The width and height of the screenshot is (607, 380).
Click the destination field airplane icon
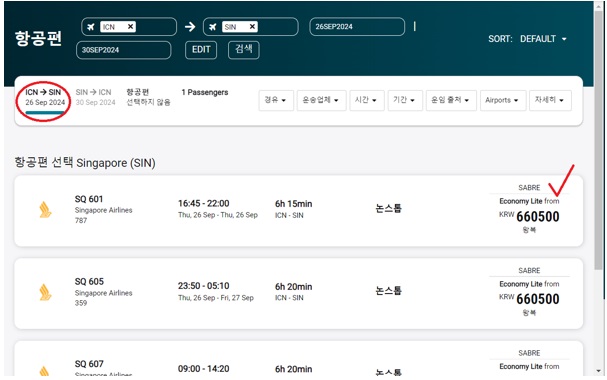213,27
